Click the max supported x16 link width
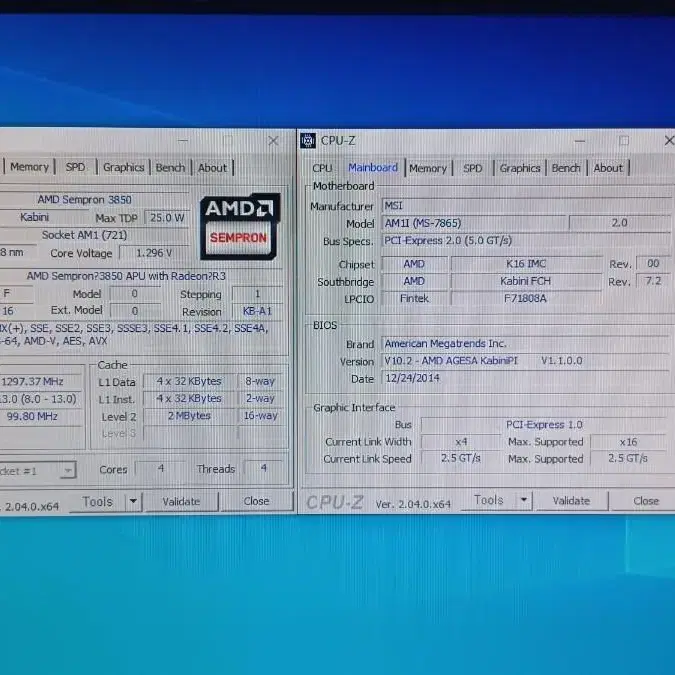Screen dimensions: 675x675 coord(629,442)
